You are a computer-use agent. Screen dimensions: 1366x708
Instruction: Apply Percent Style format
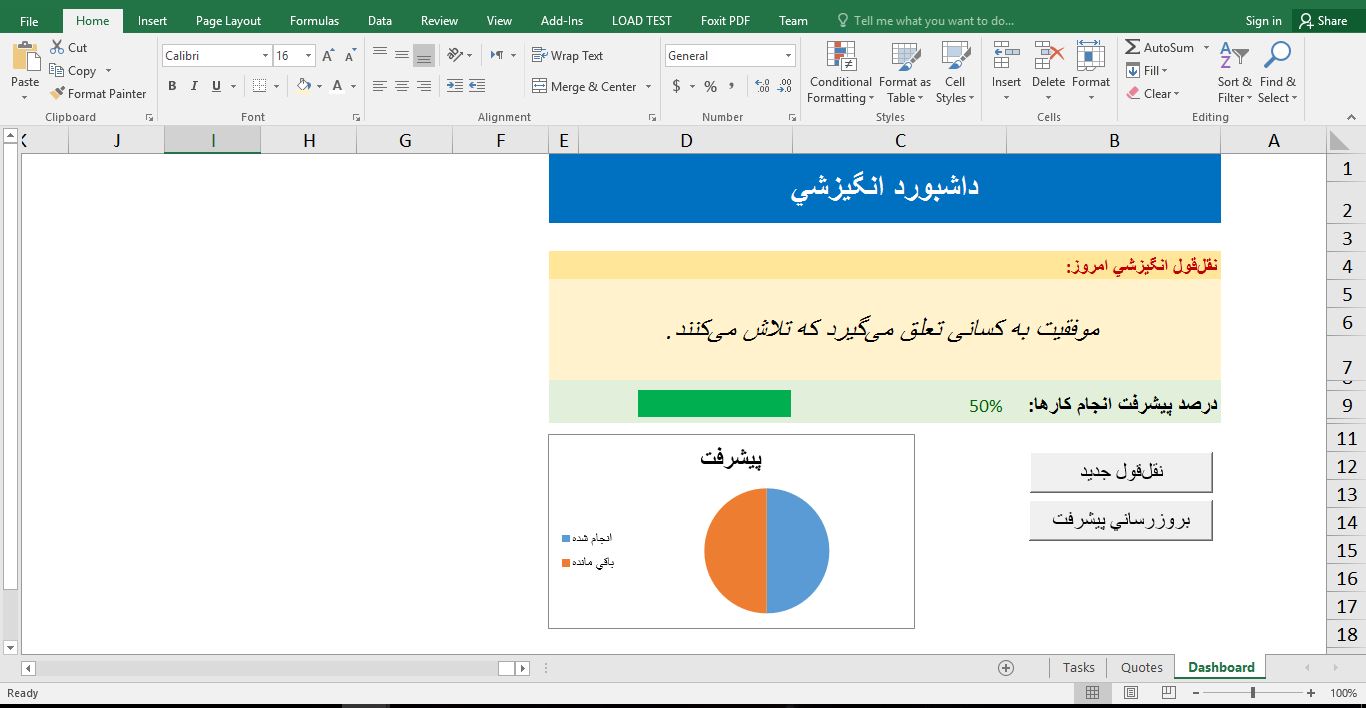tap(710, 86)
